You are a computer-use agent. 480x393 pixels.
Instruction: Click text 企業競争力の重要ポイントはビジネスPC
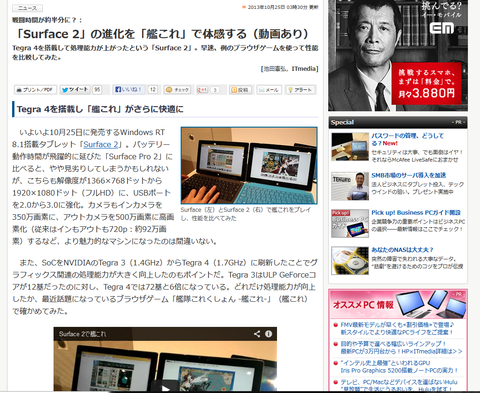pyautogui.click(x=418, y=221)
